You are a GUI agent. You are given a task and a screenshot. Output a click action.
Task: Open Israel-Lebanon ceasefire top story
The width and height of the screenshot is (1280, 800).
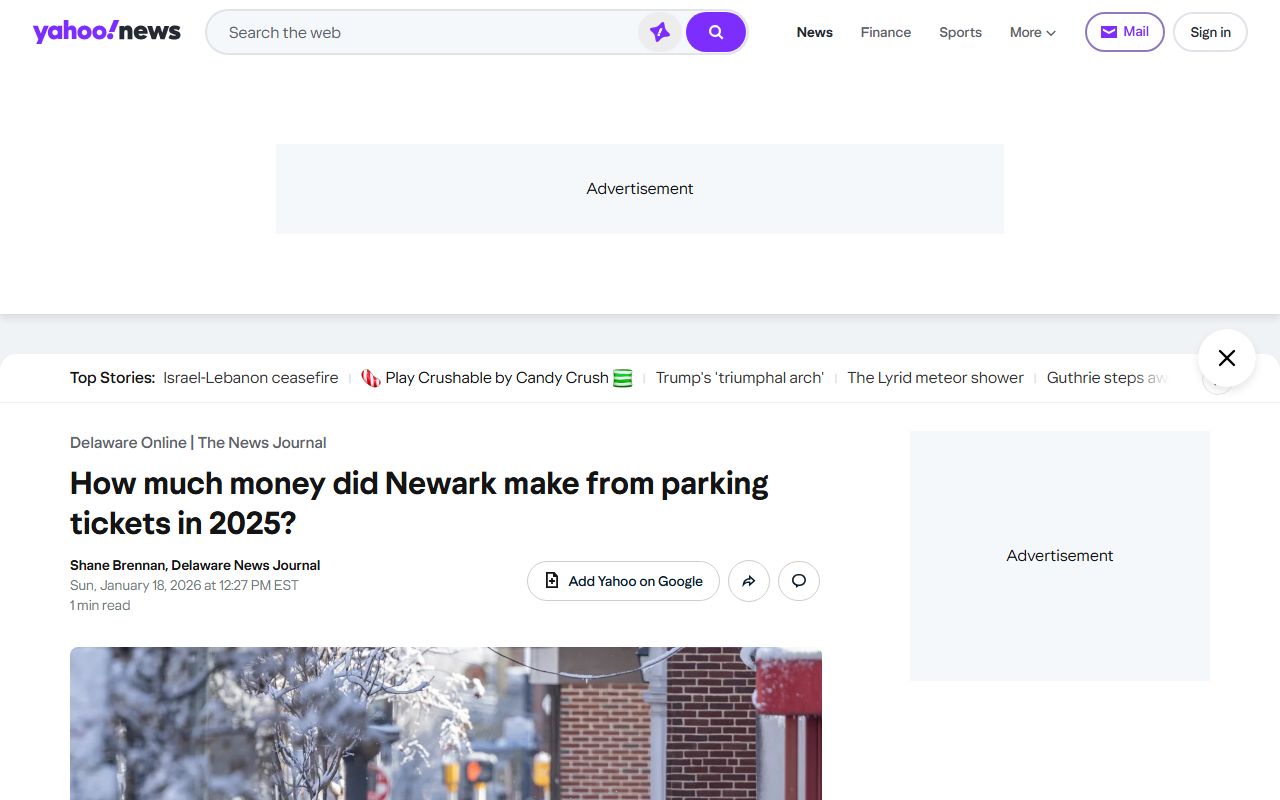[251, 378]
